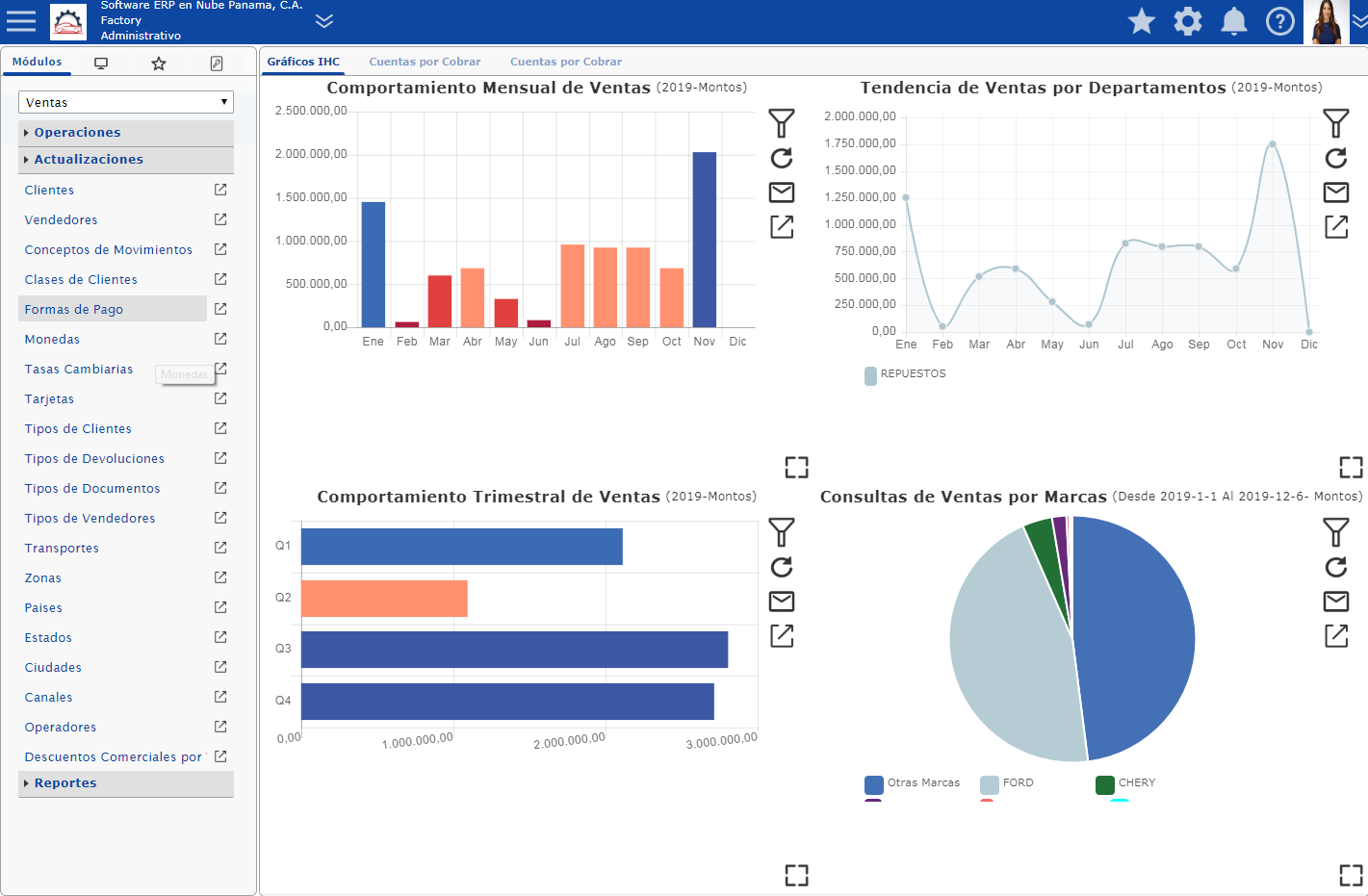Click the favorites star in header
This screenshot has height=896, width=1368.
click(1142, 21)
